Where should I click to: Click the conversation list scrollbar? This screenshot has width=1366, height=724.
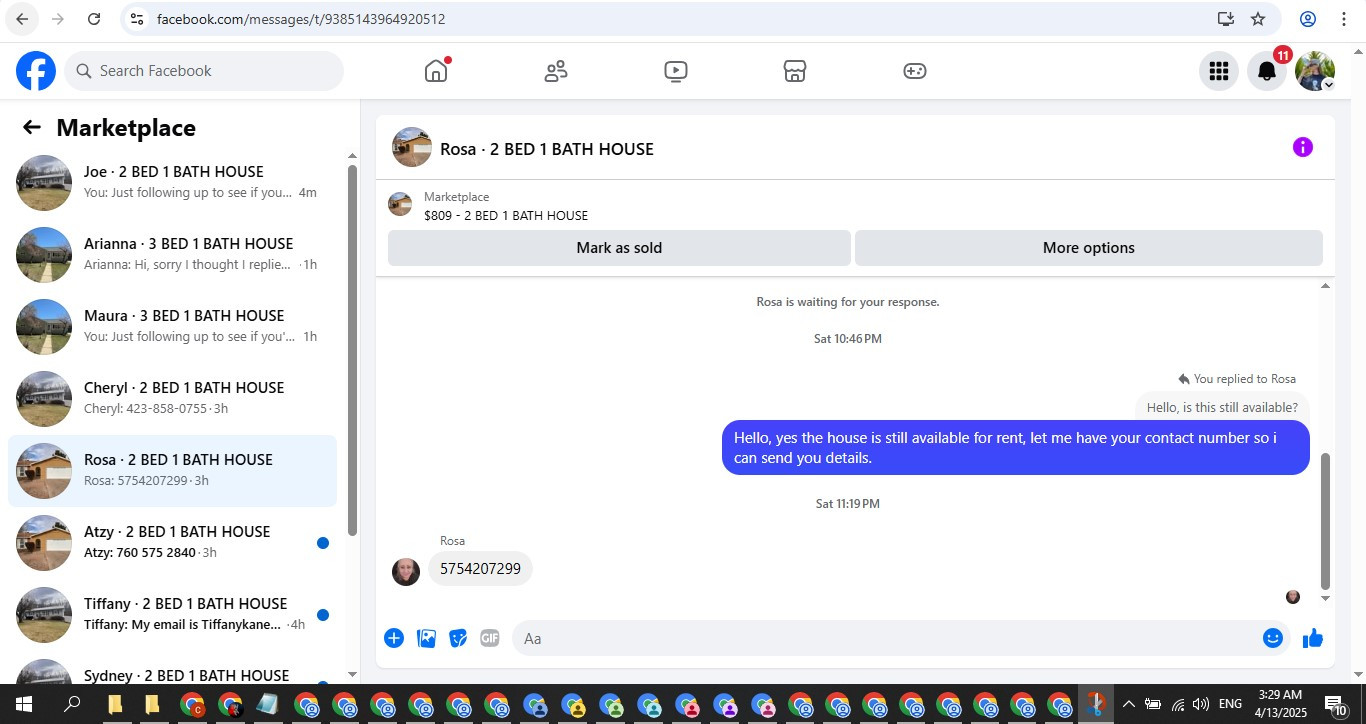point(352,350)
